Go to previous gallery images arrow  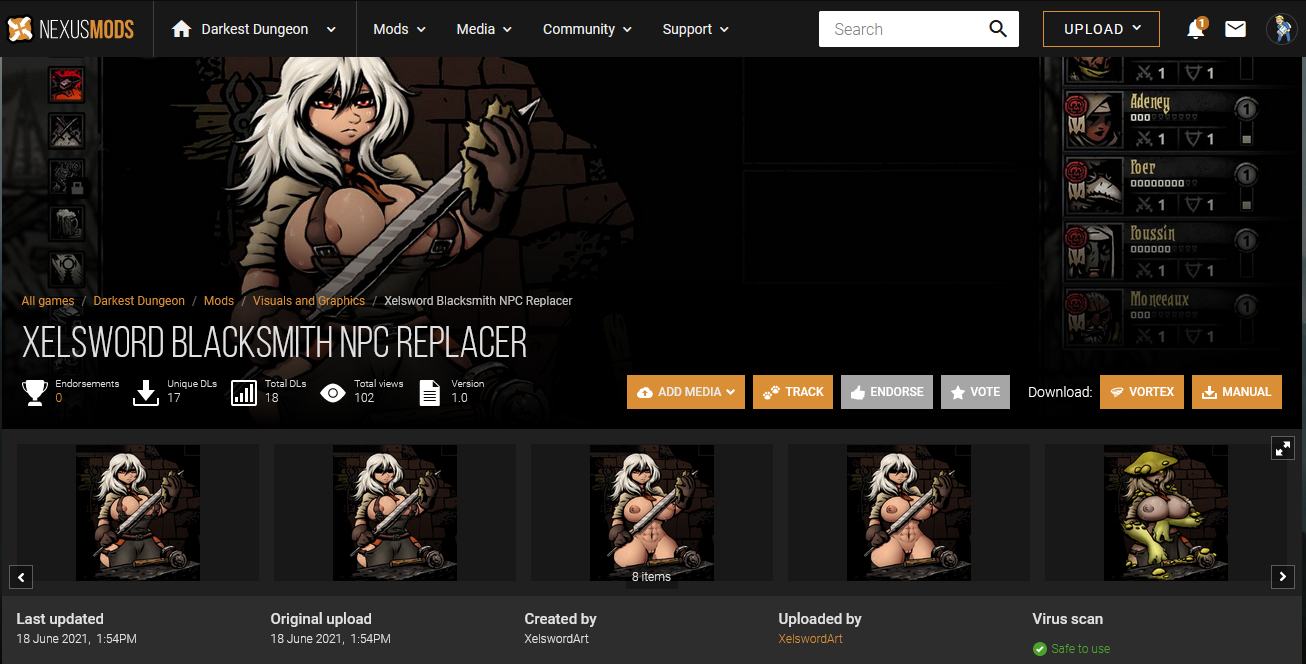(x=21, y=577)
